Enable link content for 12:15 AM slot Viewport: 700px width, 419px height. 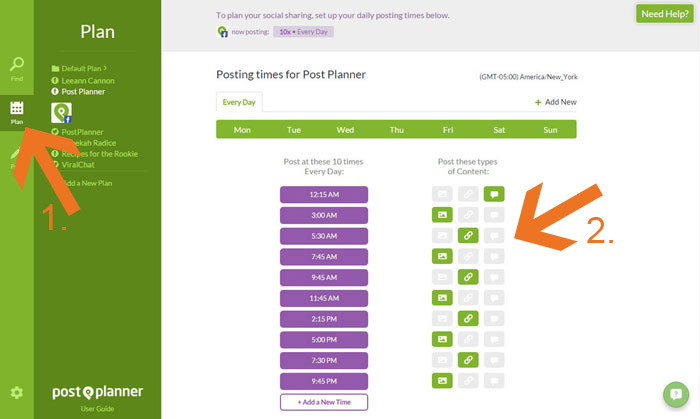[x=468, y=194]
